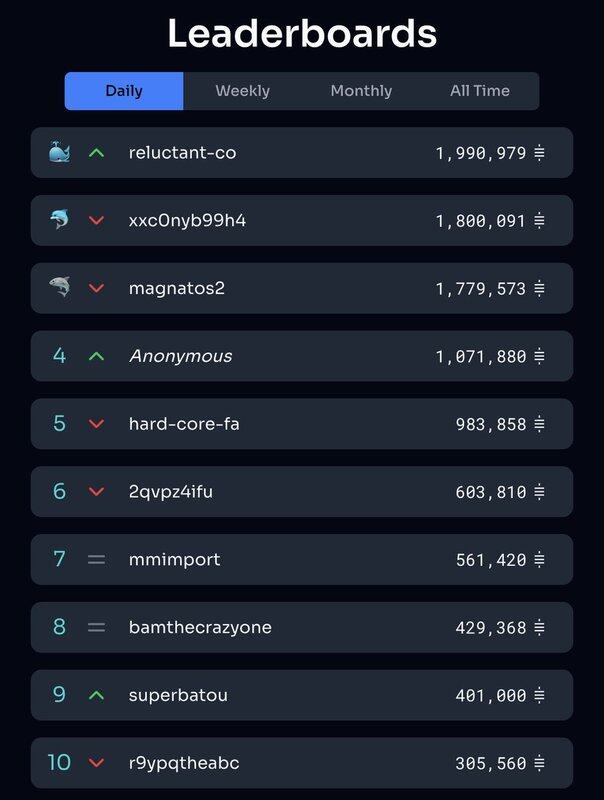
Task: Open the hard-core-fa player entry
Action: click(x=184, y=424)
